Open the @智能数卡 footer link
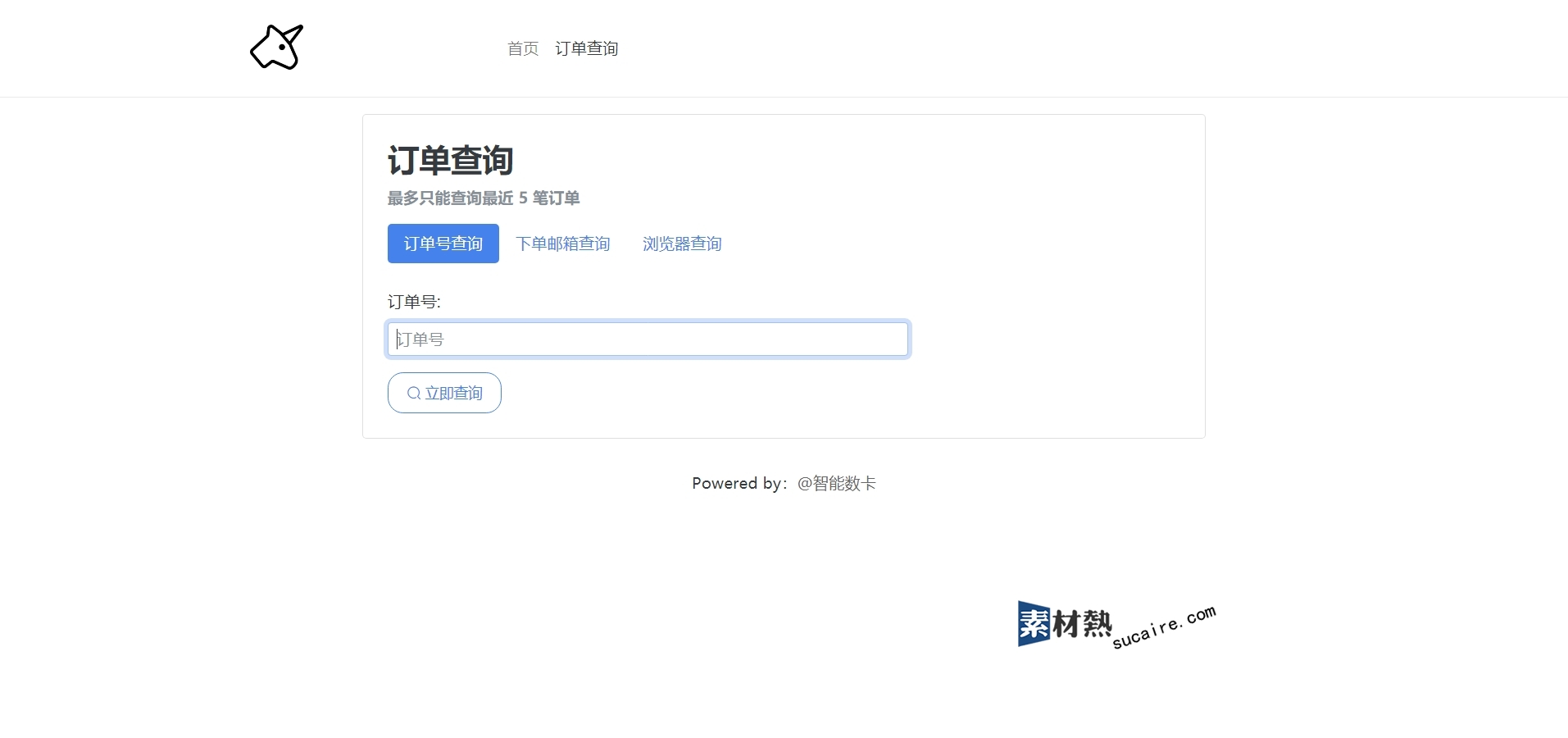 tap(837, 484)
